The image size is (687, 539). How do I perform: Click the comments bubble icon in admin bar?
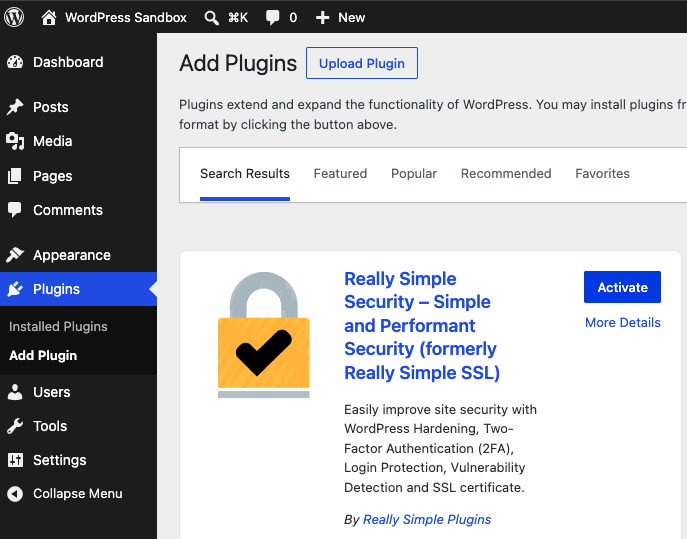(x=272, y=18)
